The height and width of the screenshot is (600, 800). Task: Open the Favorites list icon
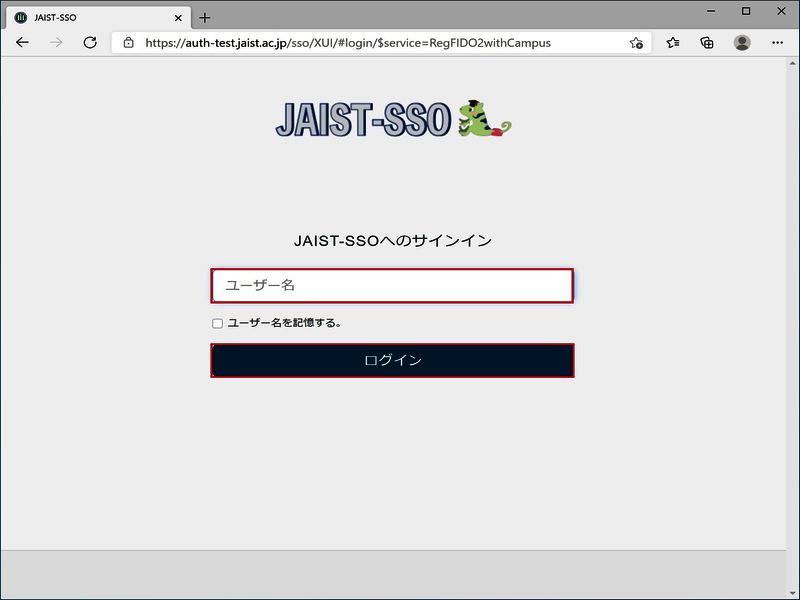(x=673, y=43)
